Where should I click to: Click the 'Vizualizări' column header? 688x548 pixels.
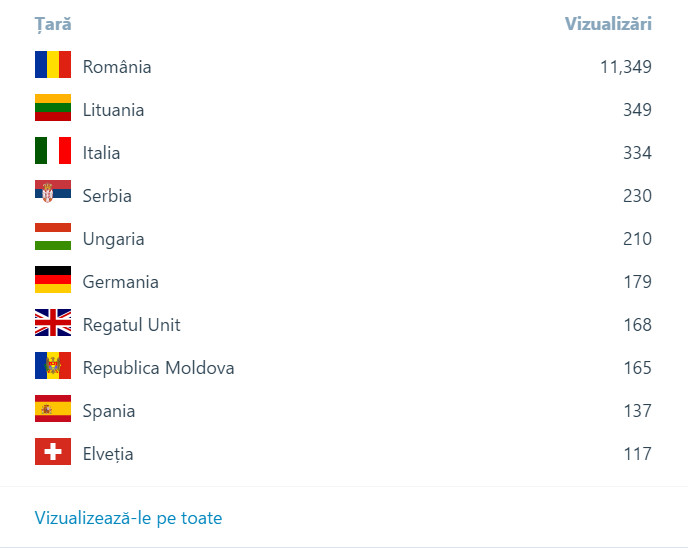coord(608,23)
